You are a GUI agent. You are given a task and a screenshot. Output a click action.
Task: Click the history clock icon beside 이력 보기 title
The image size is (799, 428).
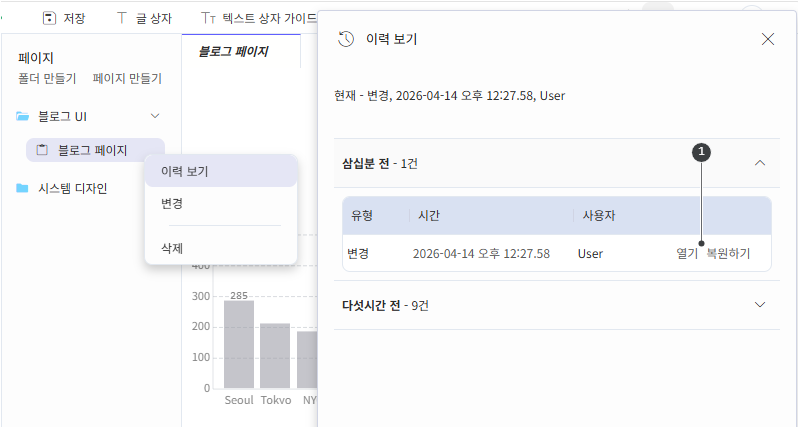[x=346, y=39]
